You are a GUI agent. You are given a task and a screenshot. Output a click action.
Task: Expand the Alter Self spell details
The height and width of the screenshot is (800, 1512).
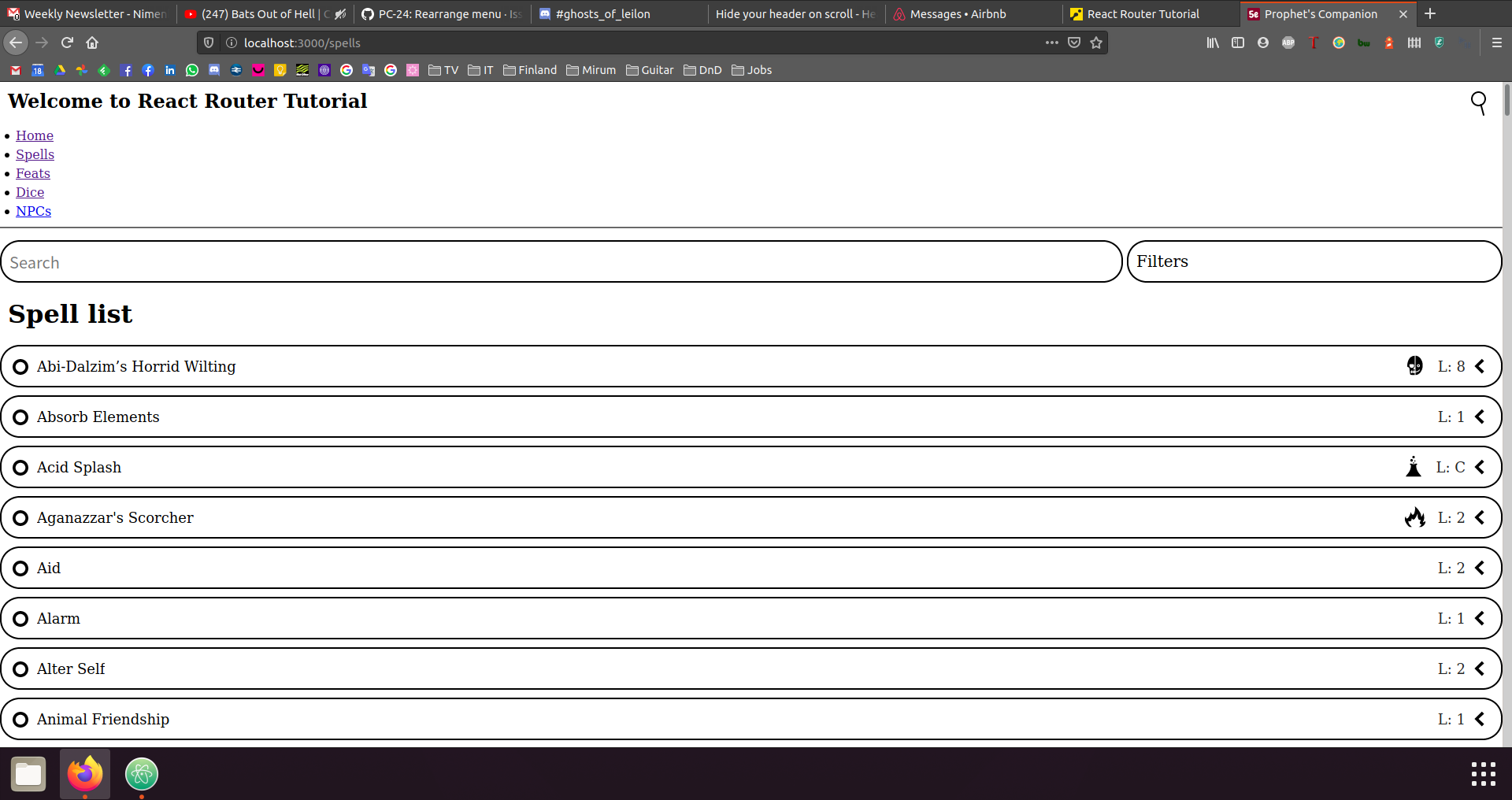click(x=1479, y=669)
